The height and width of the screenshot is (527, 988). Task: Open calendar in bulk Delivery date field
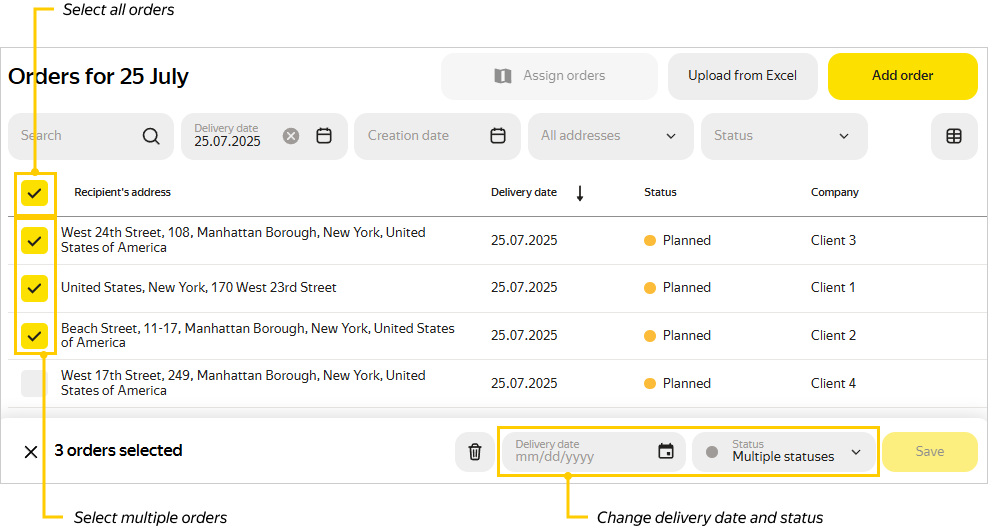tap(666, 451)
